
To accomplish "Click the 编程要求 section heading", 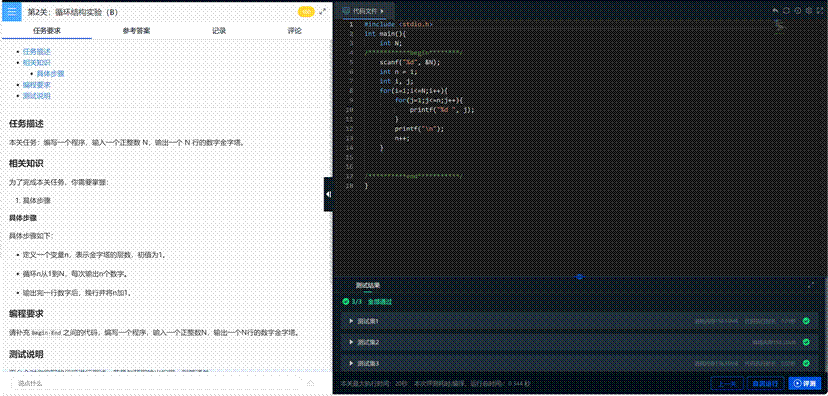I will point(26,313).
